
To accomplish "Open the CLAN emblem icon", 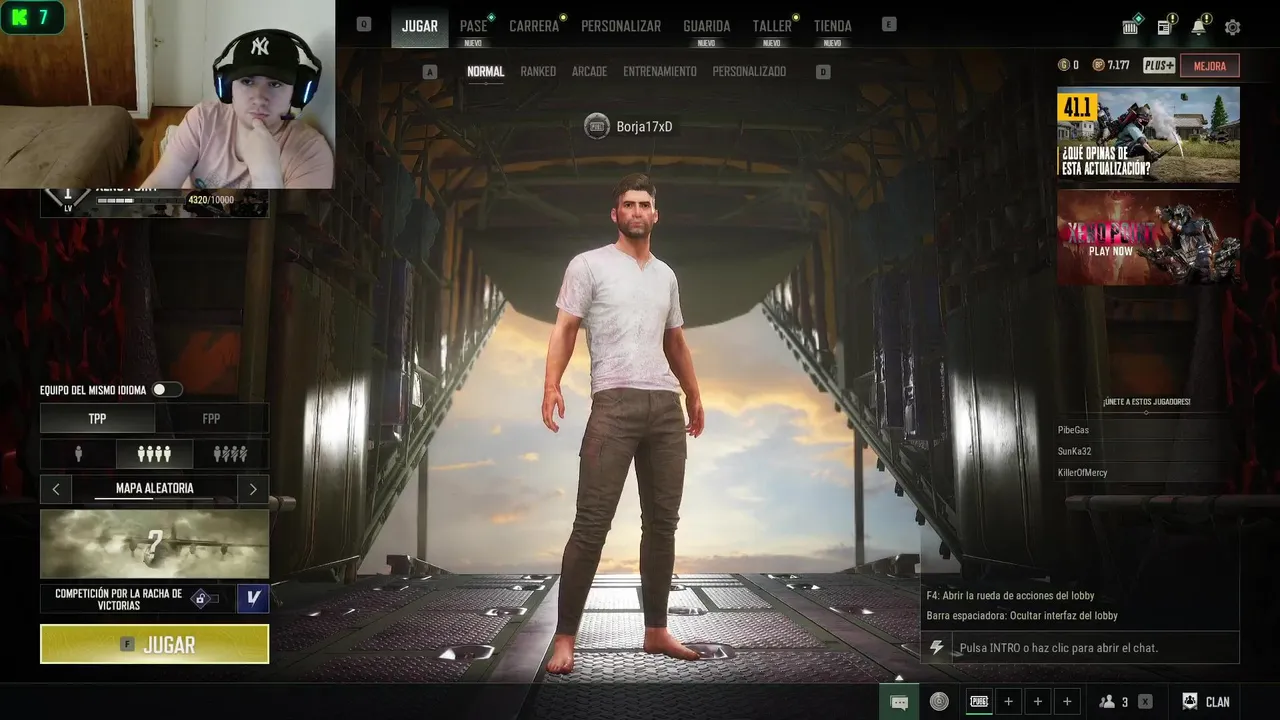I will (x=1190, y=702).
